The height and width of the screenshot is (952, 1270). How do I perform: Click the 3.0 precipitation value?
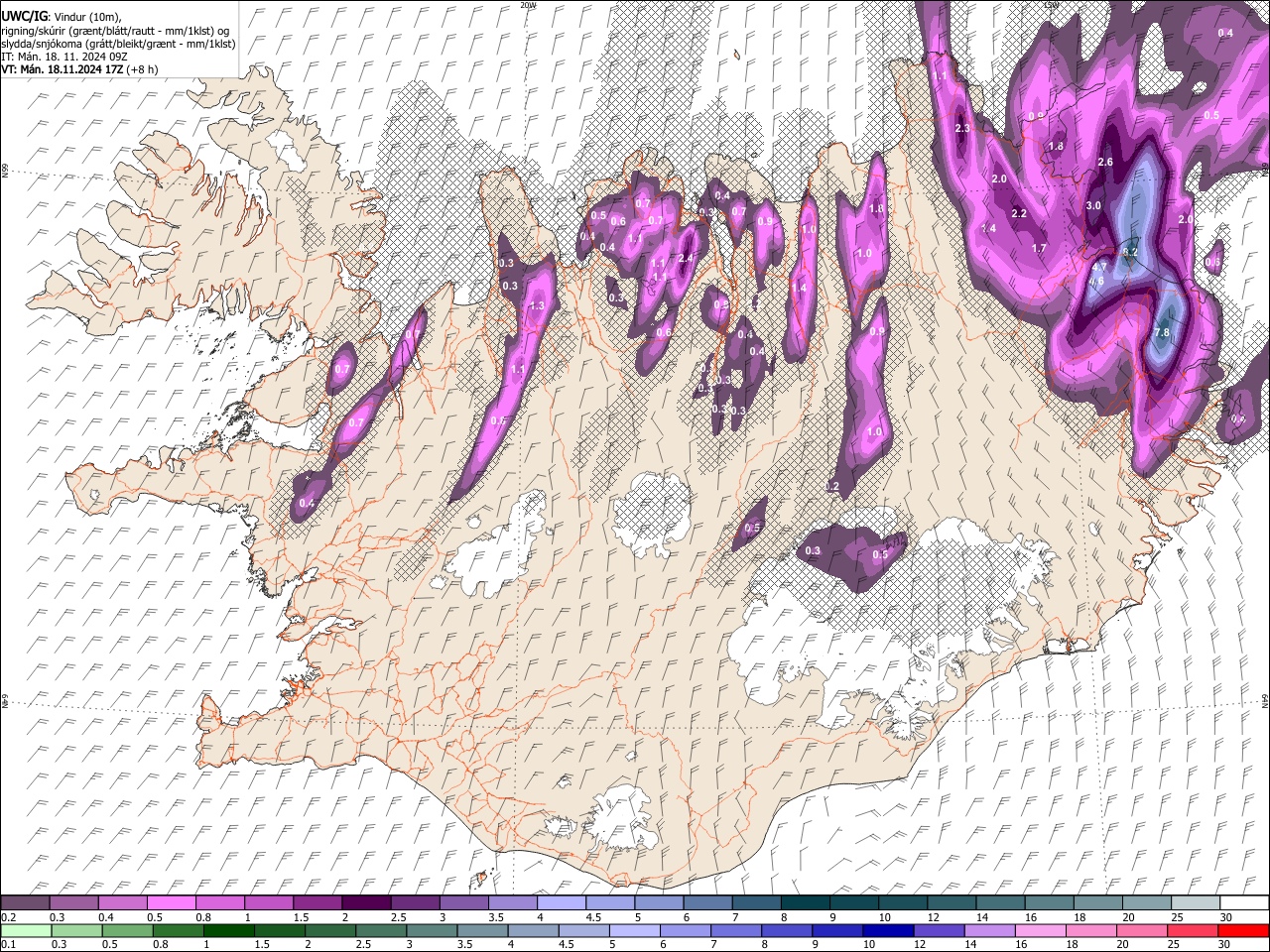[x=1093, y=205]
